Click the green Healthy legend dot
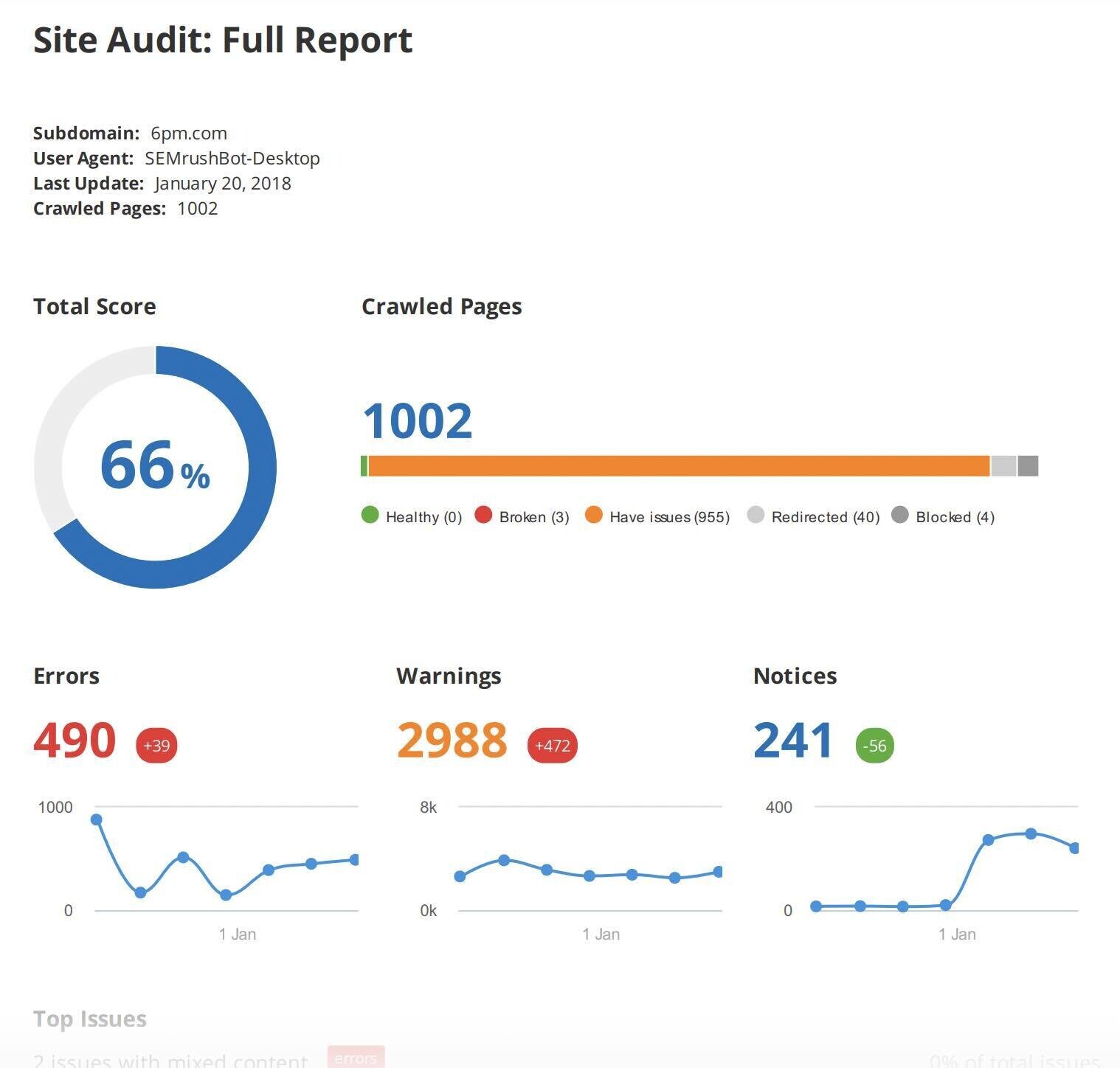Screen dimensions: 1120x1068 (x=370, y=516)
